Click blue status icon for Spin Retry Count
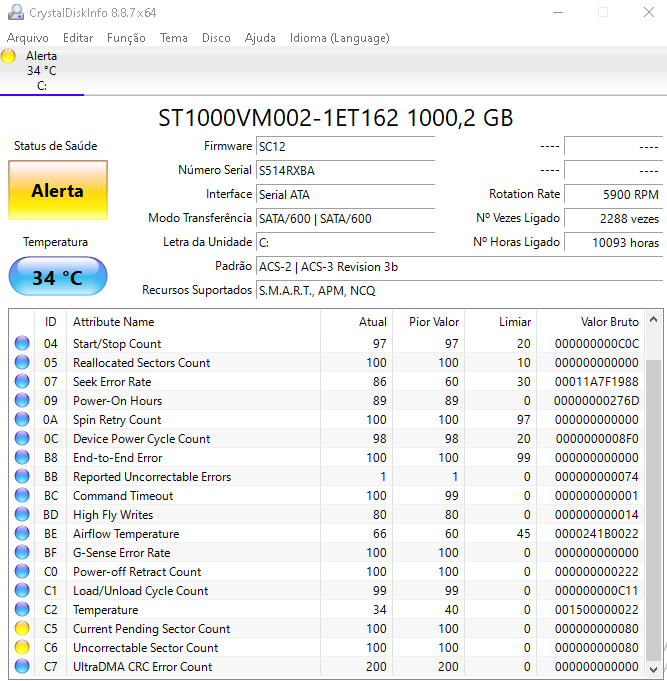 (x=22, y=419)
